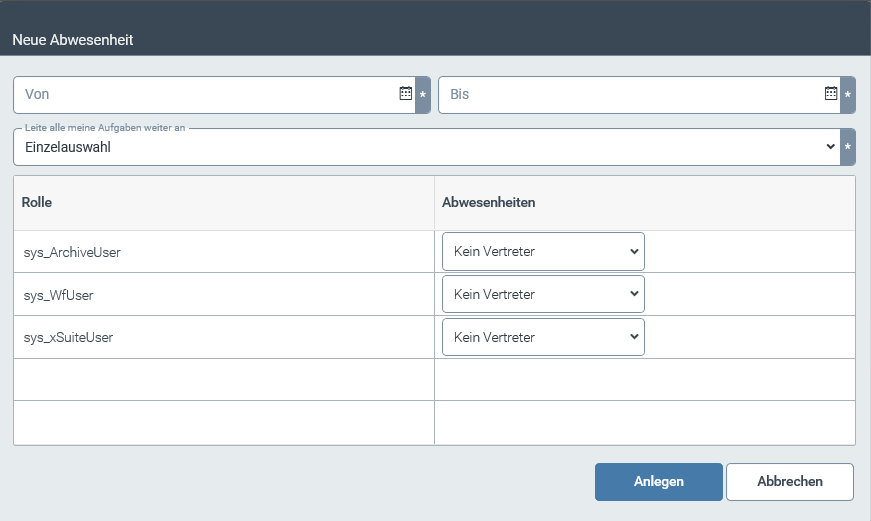Select the sys_WfUser role cell
Screen dimensions: 871x521
[58, 295]
